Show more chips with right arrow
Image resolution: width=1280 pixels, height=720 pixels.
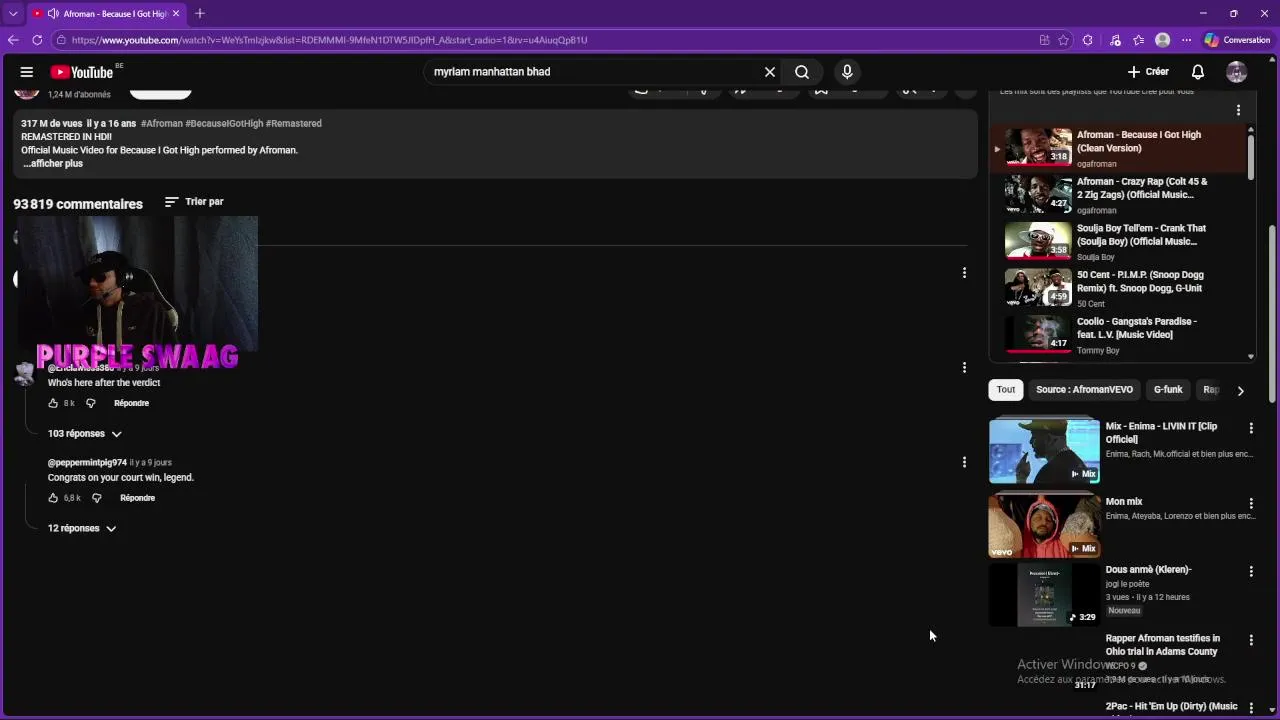[1240, 391]
